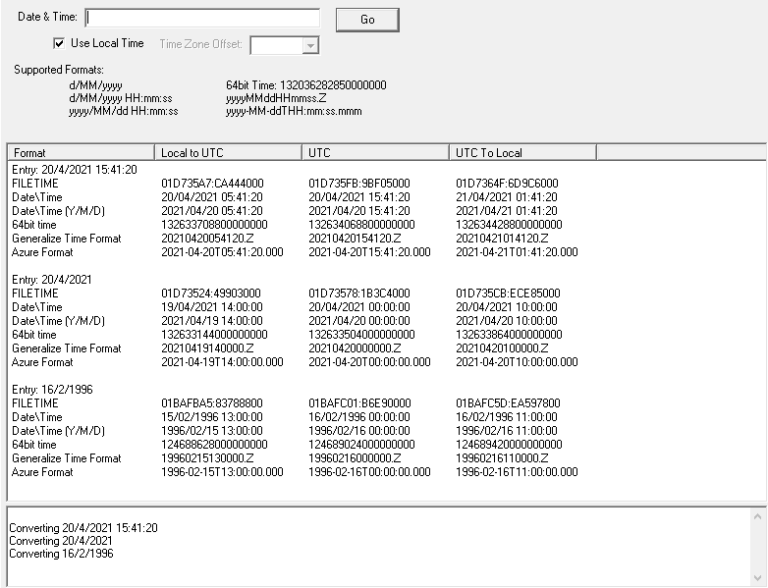Click log line 'Converting 16/2/1996'
Image resolution: width=768 pixels, height=588 pixels.
pos(61,553)
